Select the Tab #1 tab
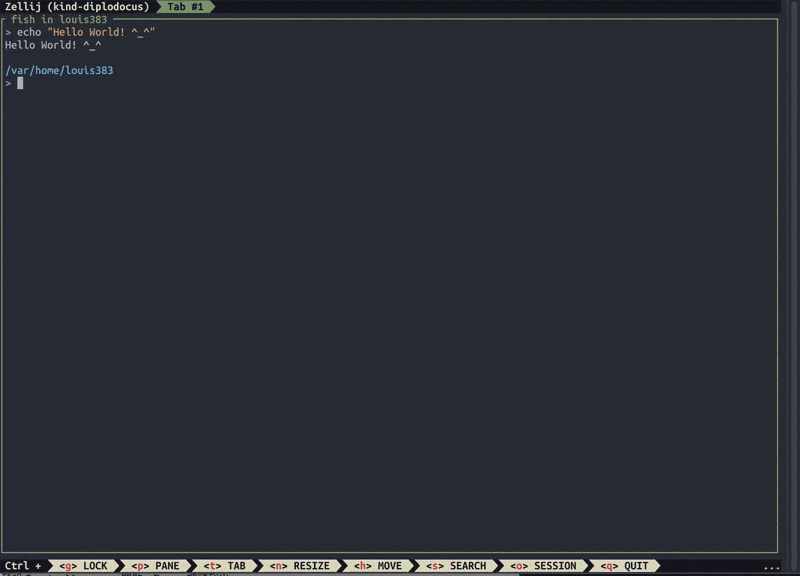This screenshot has height=576, width=800. coord(185,7)
